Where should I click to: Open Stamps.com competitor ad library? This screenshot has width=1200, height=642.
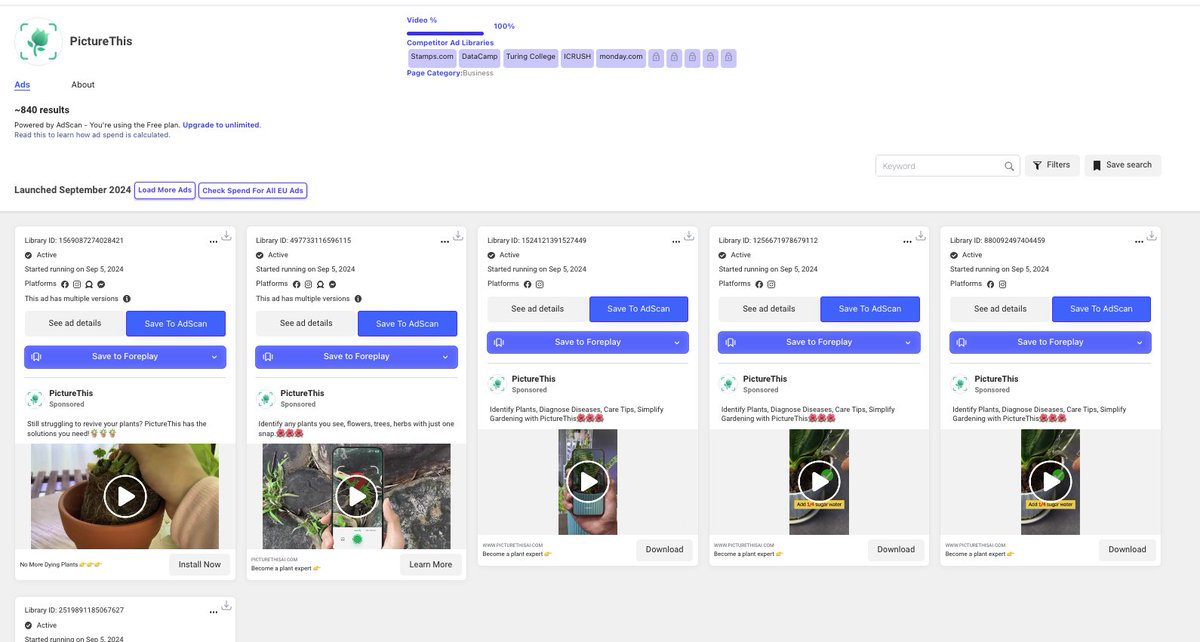432,58
